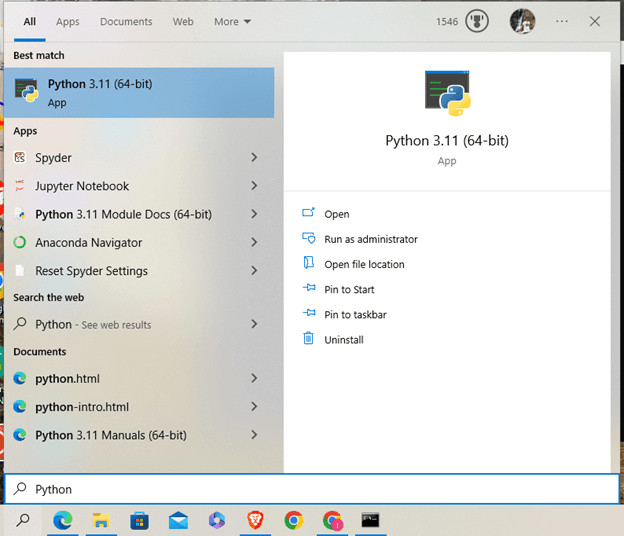Image resolution: width=624 pixels, height=536 pixels.
Task: Click Open in the details pane
Action: click(x=337, y=214)
